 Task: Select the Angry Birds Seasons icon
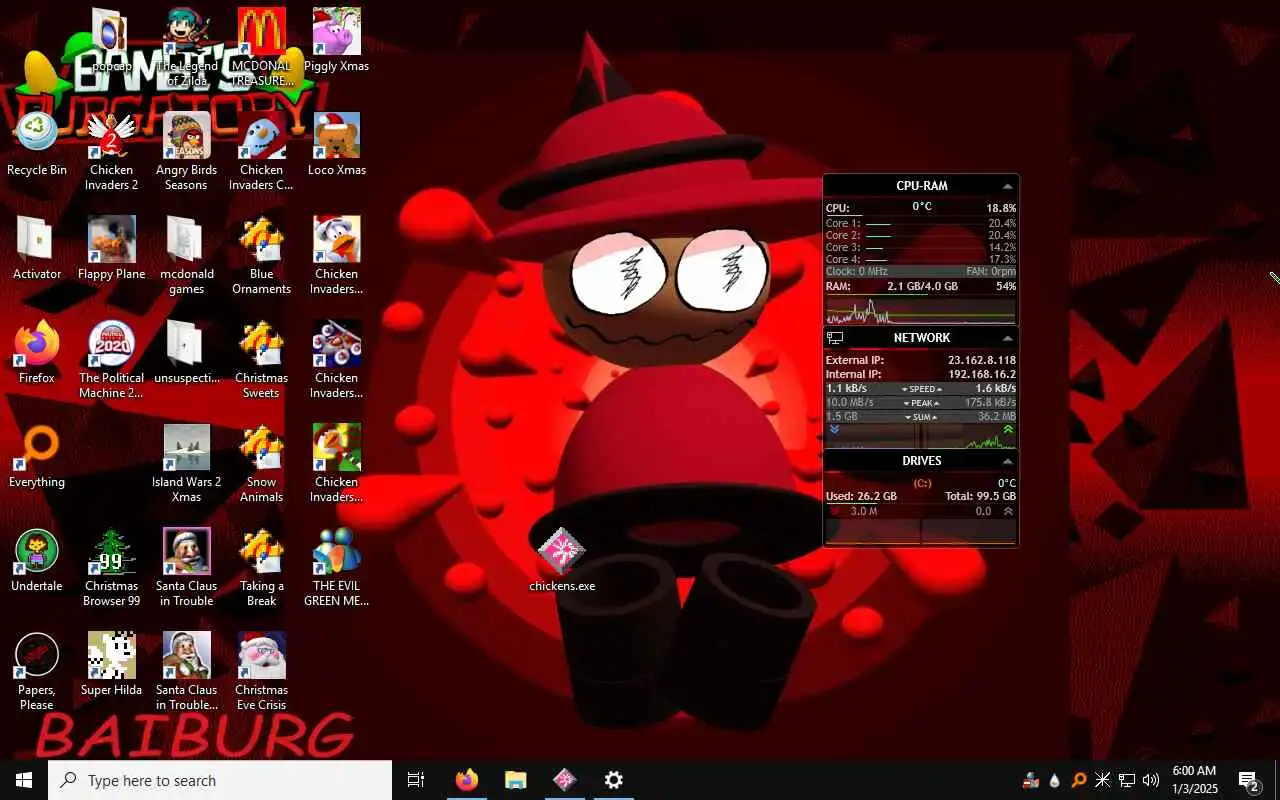tap(186, 151)
